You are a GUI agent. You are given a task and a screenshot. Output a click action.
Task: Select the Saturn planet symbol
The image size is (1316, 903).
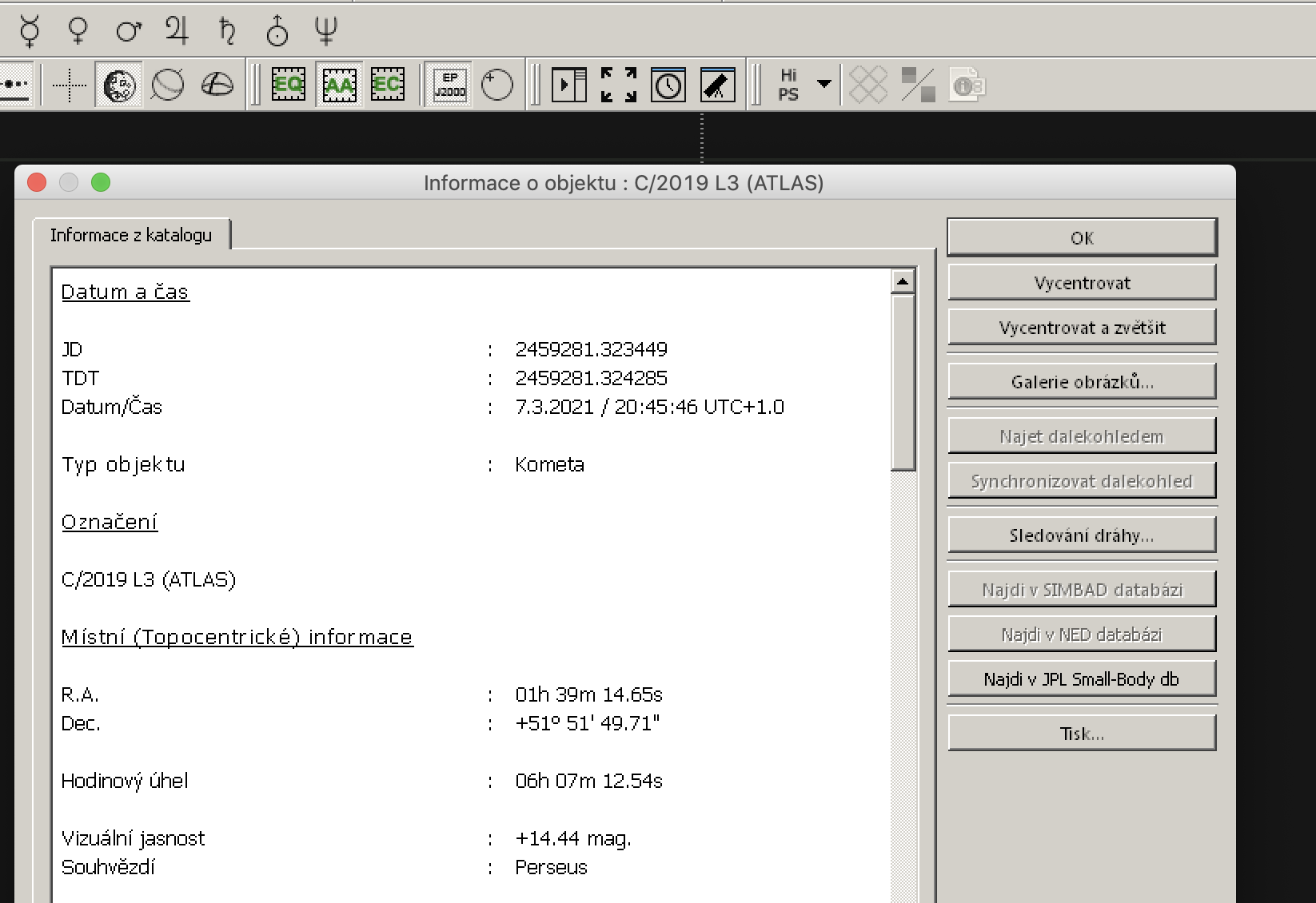point(227,31)
